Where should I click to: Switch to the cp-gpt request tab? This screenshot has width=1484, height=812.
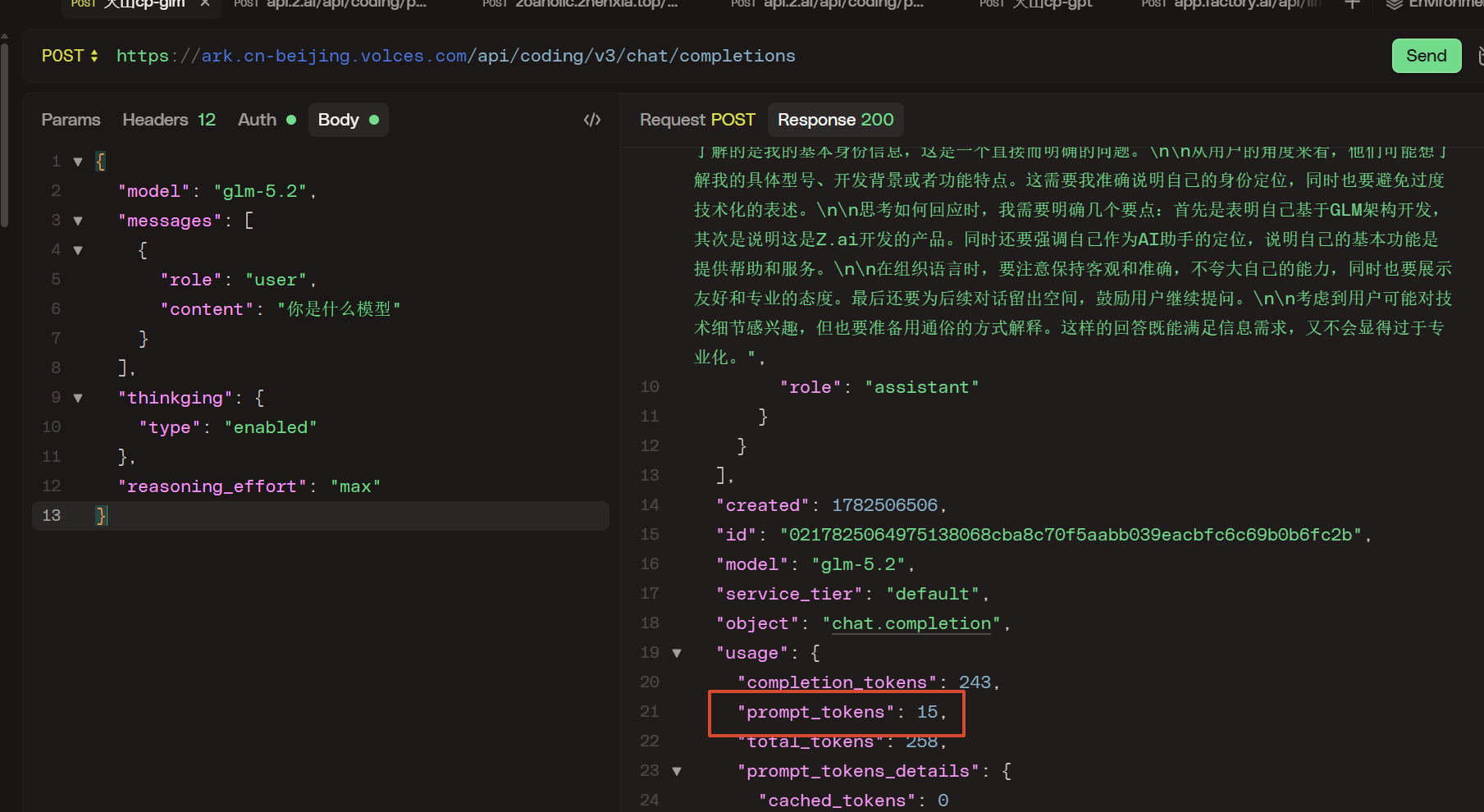coord(1036,4)
